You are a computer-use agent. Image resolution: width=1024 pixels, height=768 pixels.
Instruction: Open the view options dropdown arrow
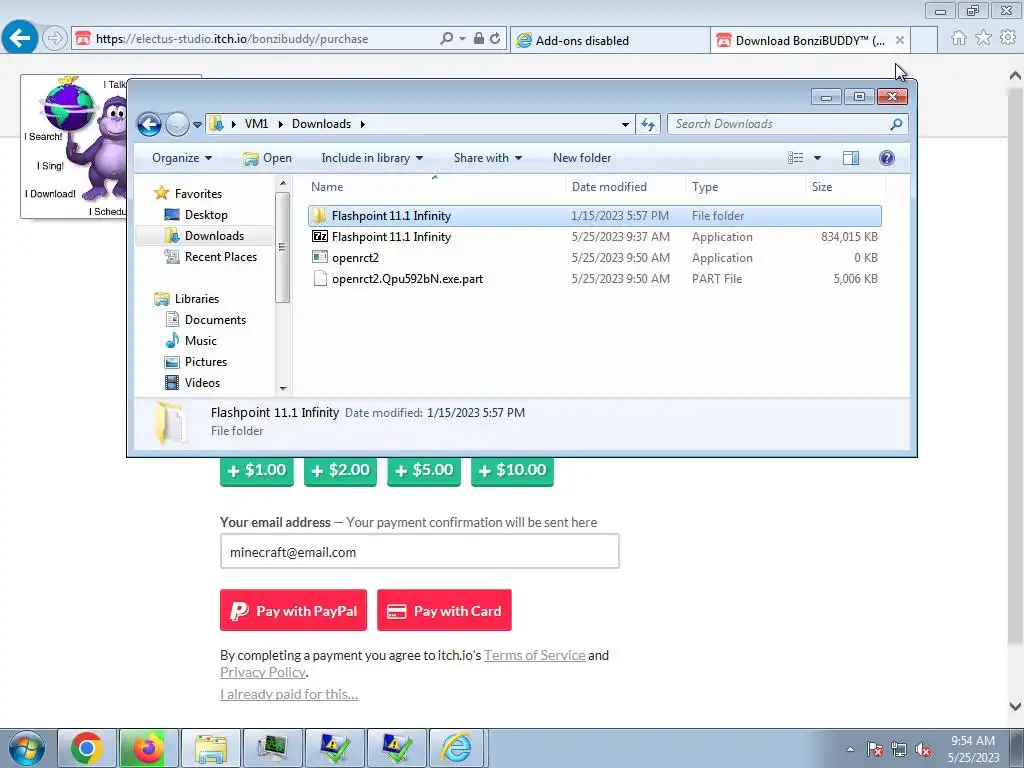[x=817, y=158]
